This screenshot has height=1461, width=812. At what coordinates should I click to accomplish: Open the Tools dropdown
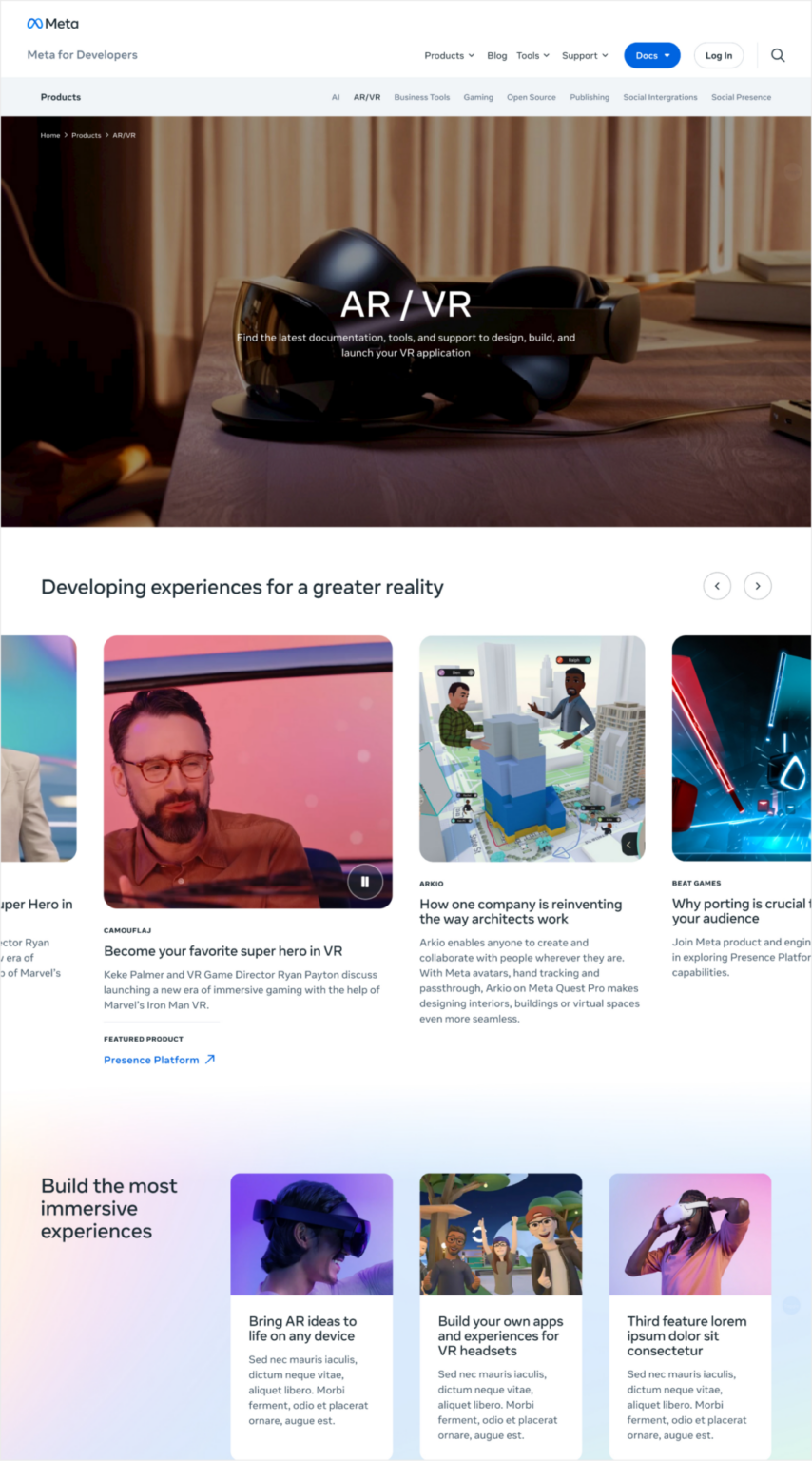[532, 55]
